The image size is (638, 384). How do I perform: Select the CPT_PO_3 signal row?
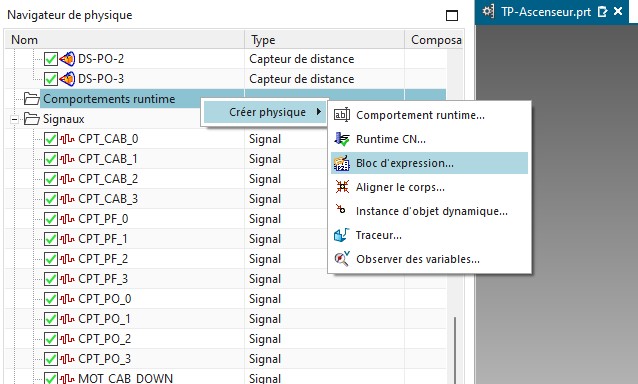[226, 359]
